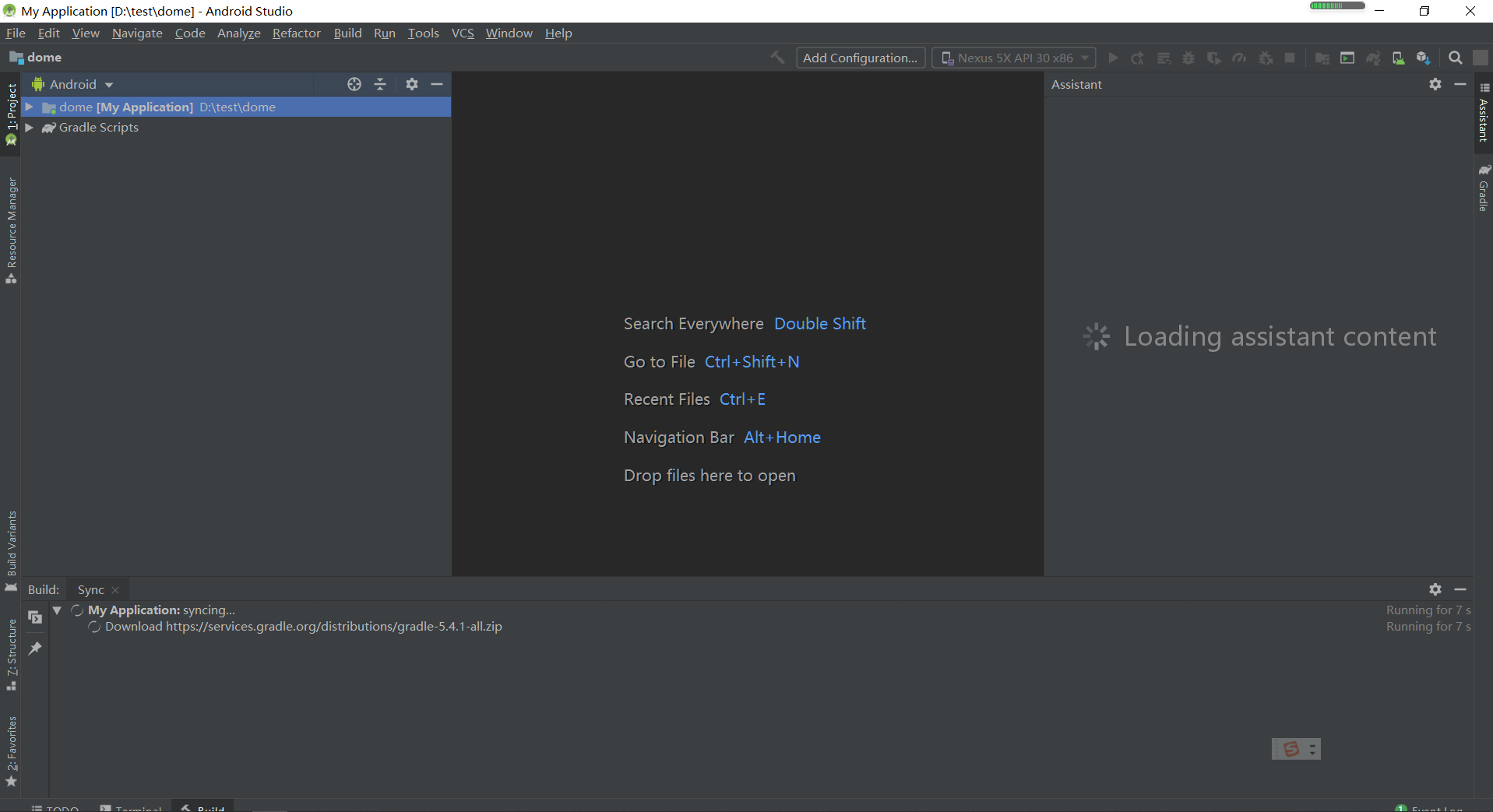Open the Tools menu
The image size is (1493, 812).
tap(424, 33)
